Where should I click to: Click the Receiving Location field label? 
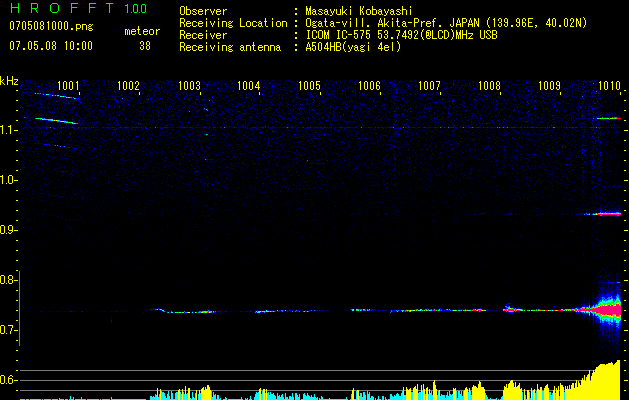(x=233, y=23)
